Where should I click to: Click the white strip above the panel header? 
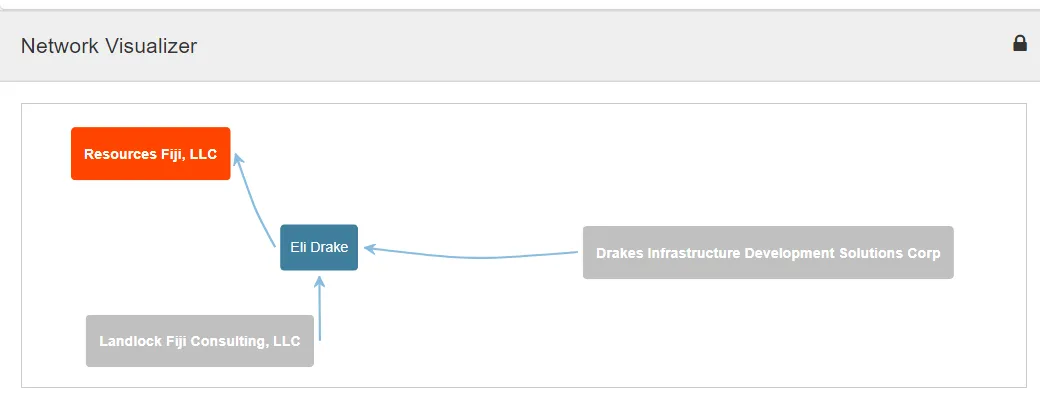(x=520, y=4)
